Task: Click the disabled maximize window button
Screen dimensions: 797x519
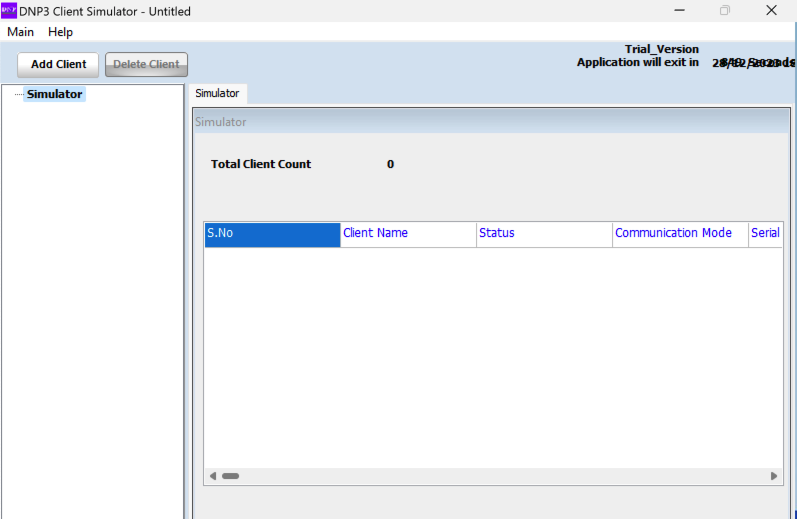Action: tap(725, 10)
